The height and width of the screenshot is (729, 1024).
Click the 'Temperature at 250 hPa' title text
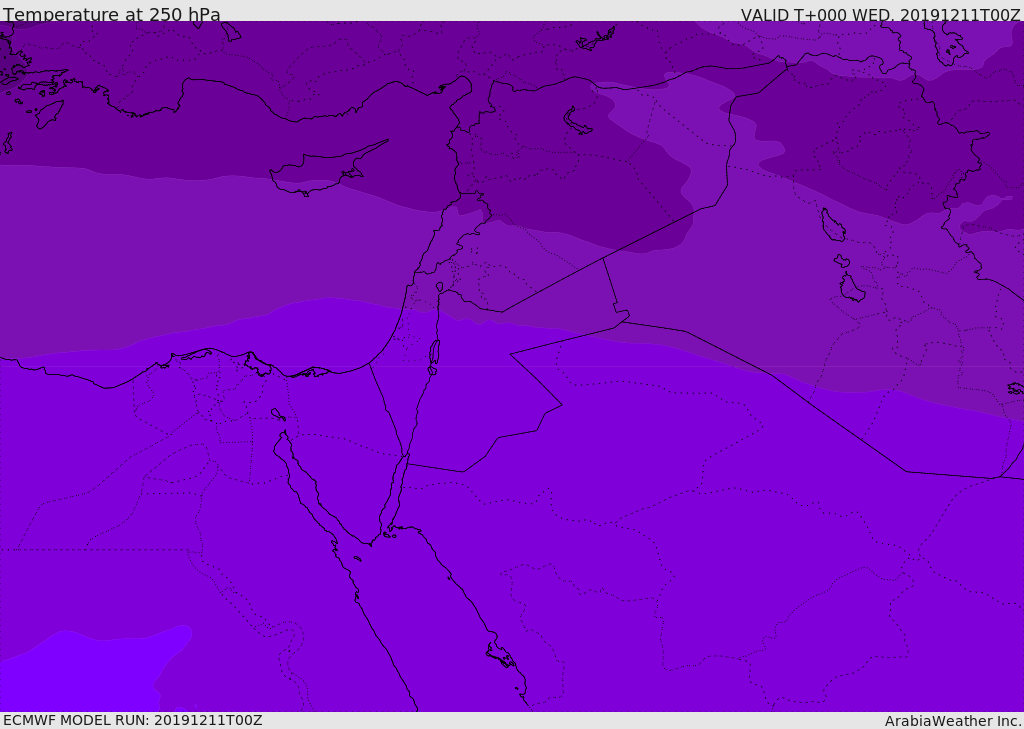(x=112, y=14)
